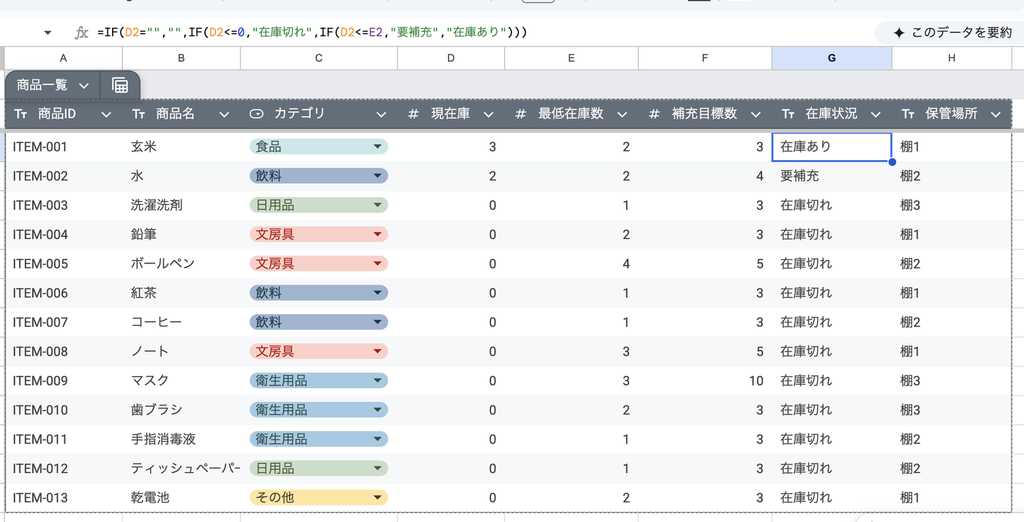Screen dimensions: 1024x522
Task: Open the 日用品 category chip for 洗濯洗剤
Action: point(319,205)
